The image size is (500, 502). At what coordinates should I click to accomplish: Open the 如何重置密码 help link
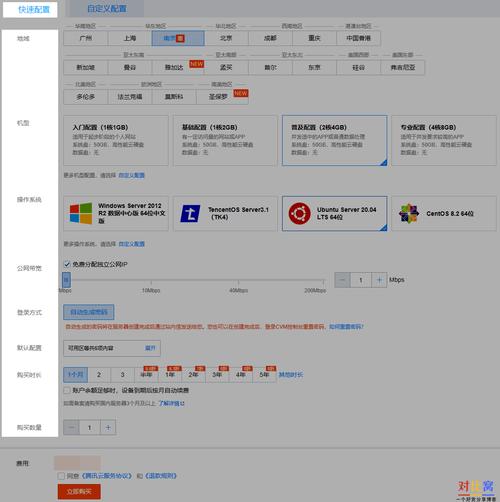pos(346,327)
